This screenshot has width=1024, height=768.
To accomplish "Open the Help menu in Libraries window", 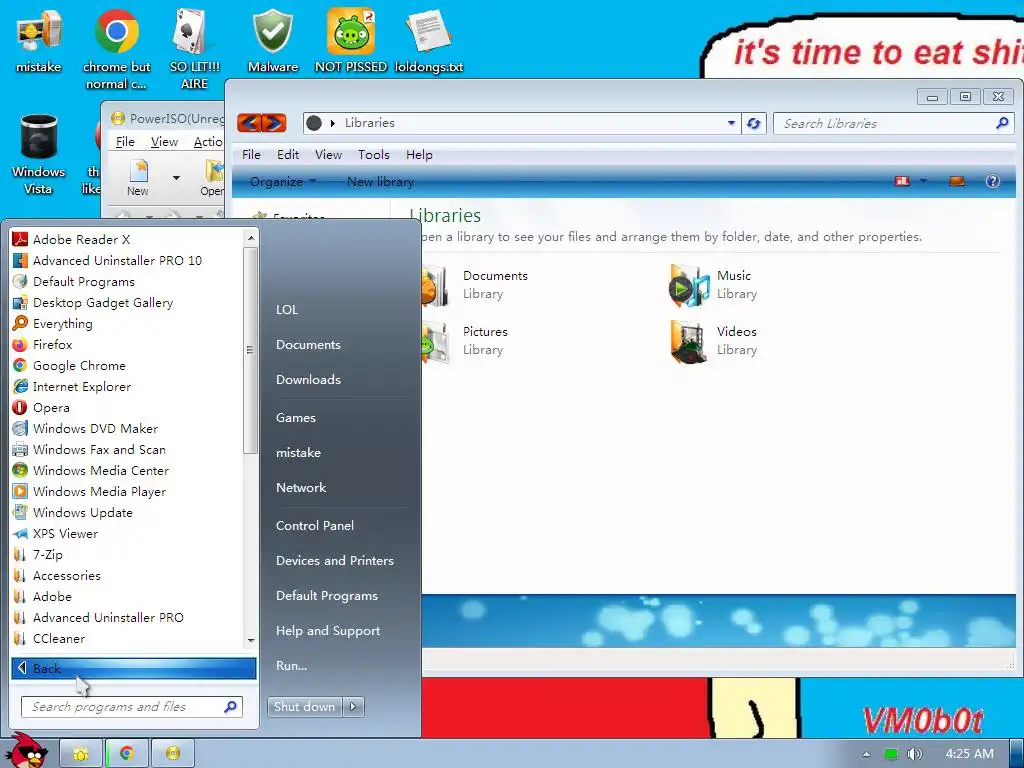I will [419, 155].
